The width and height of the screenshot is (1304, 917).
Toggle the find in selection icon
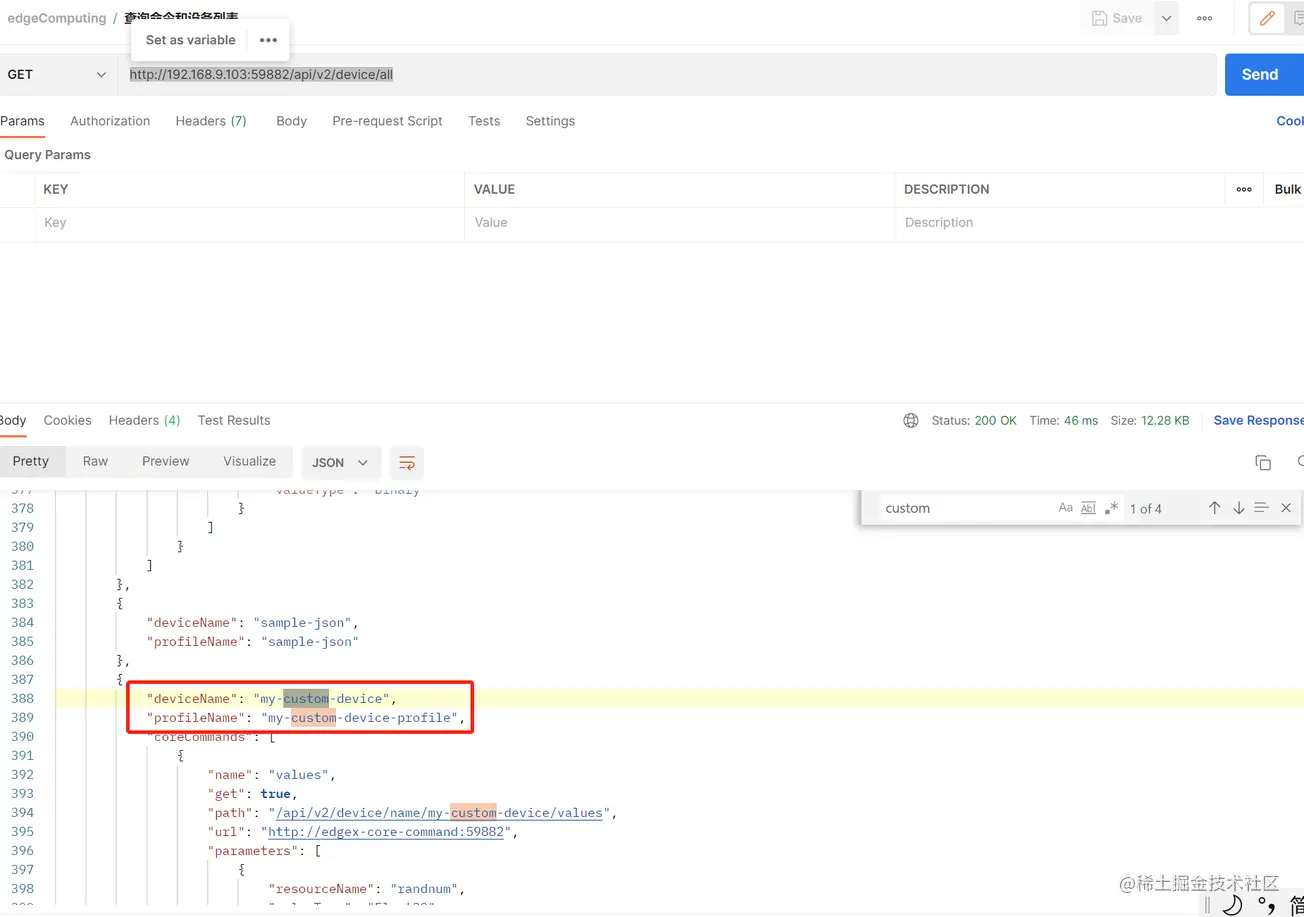click(1262, 508)
